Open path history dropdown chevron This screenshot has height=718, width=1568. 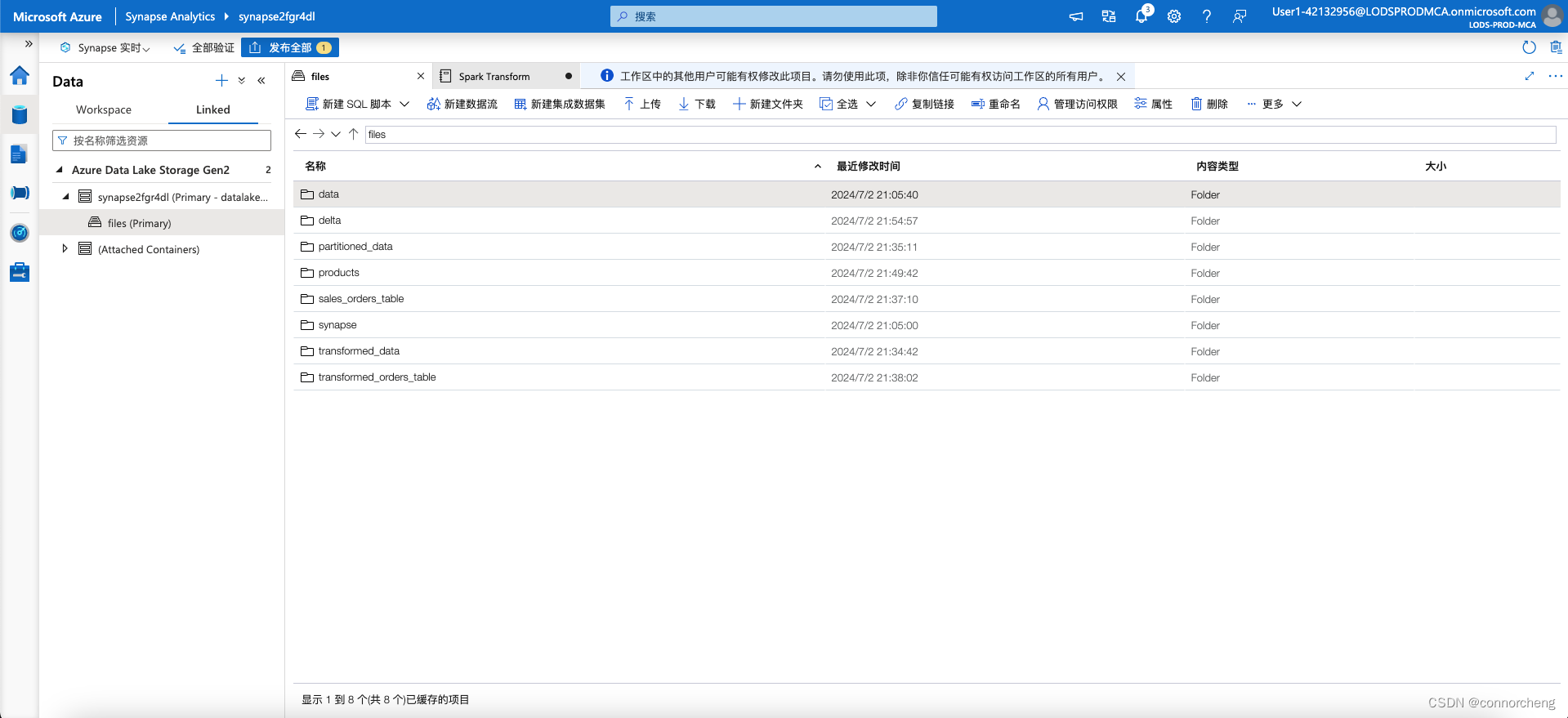[x=336, y=134]
